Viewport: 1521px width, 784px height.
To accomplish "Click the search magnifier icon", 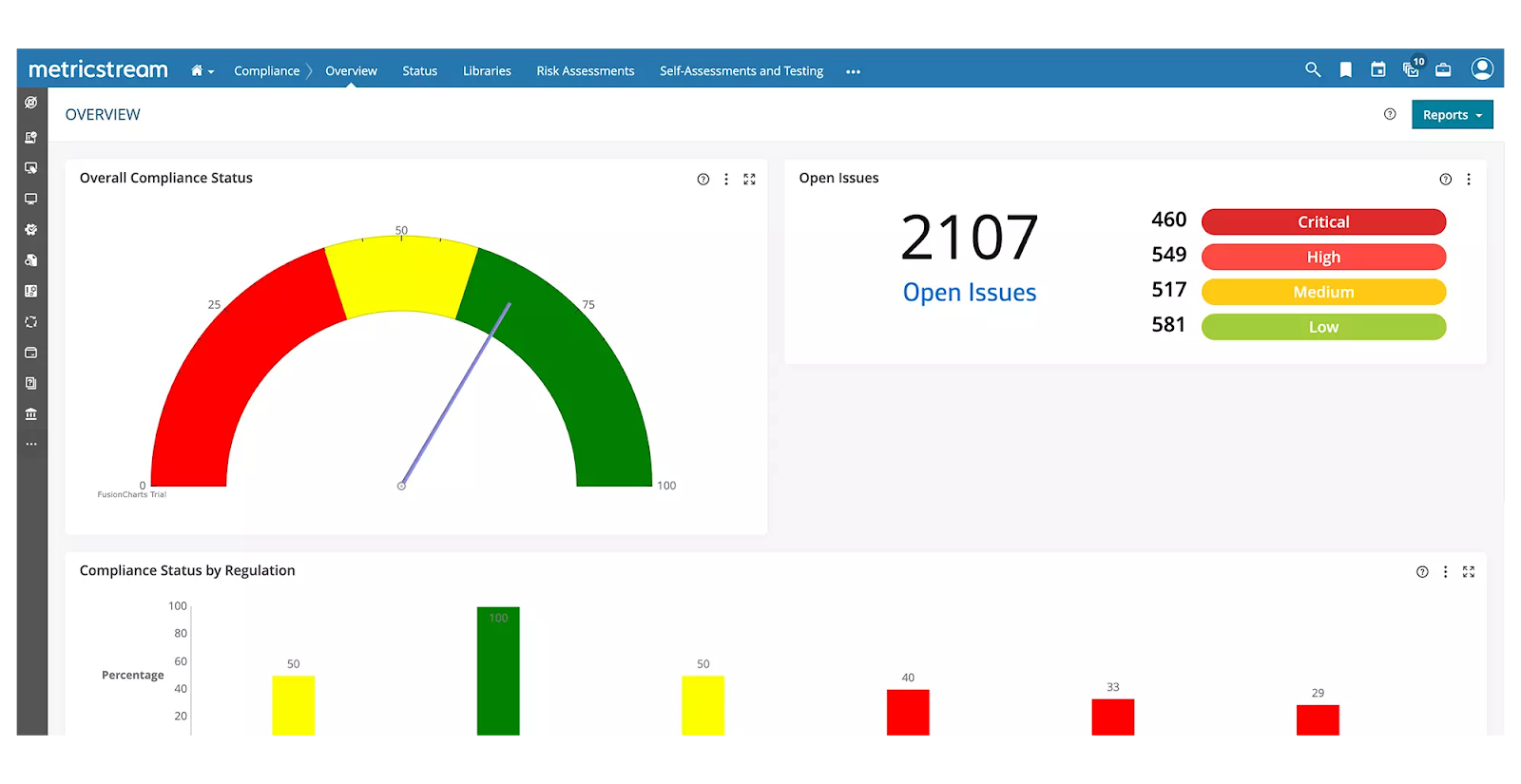I will (1313, 69).
